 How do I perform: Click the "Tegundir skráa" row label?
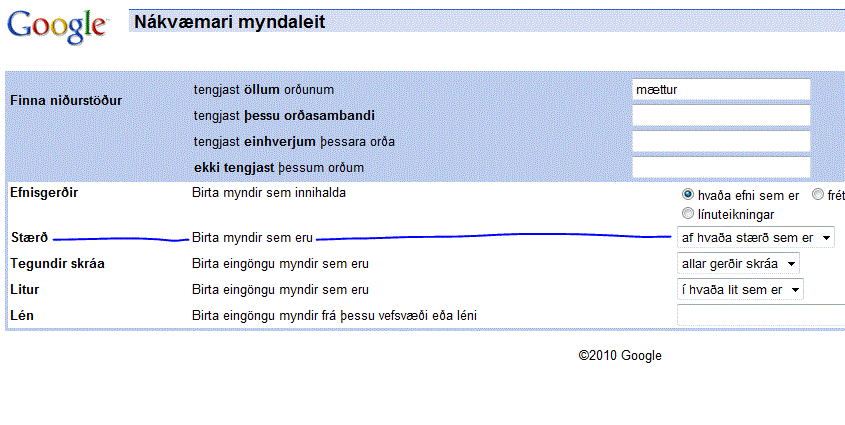click(57, 264)
